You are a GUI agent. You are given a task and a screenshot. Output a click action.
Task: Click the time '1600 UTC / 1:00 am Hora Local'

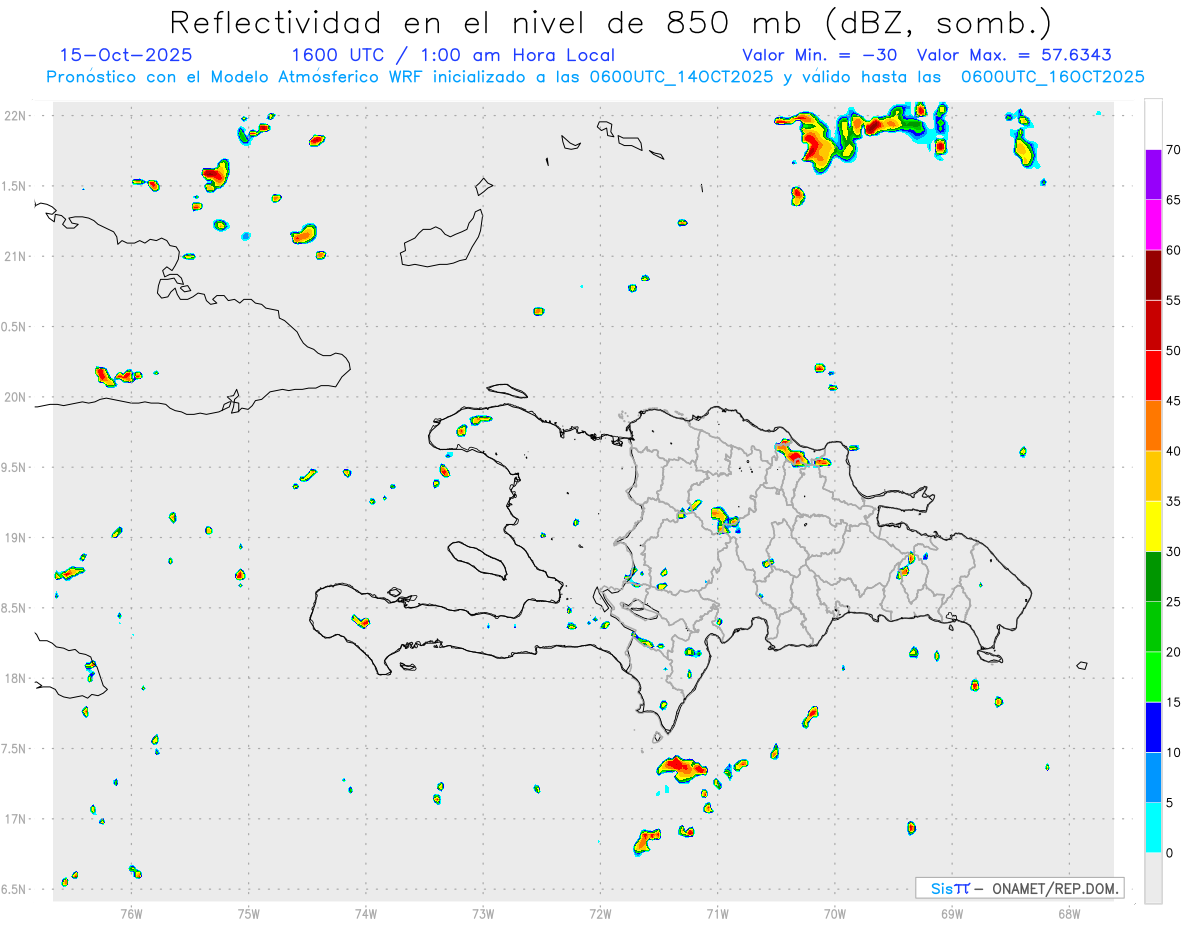[453, 55]
